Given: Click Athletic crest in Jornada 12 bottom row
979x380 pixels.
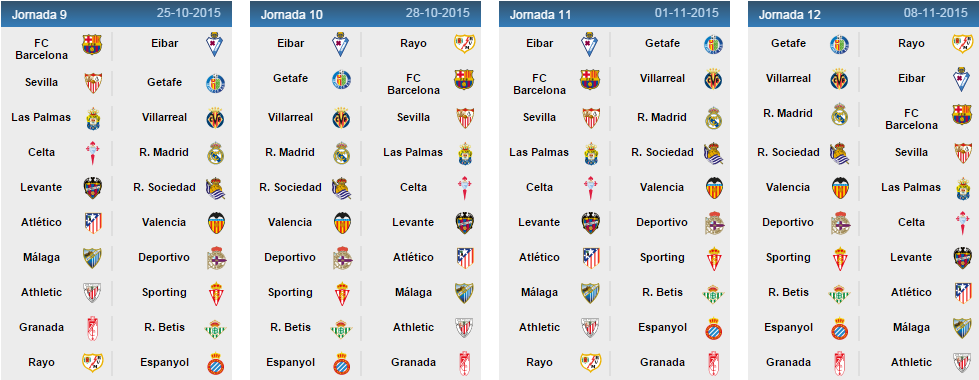Looking at the screenshot, I should point(962,363).
